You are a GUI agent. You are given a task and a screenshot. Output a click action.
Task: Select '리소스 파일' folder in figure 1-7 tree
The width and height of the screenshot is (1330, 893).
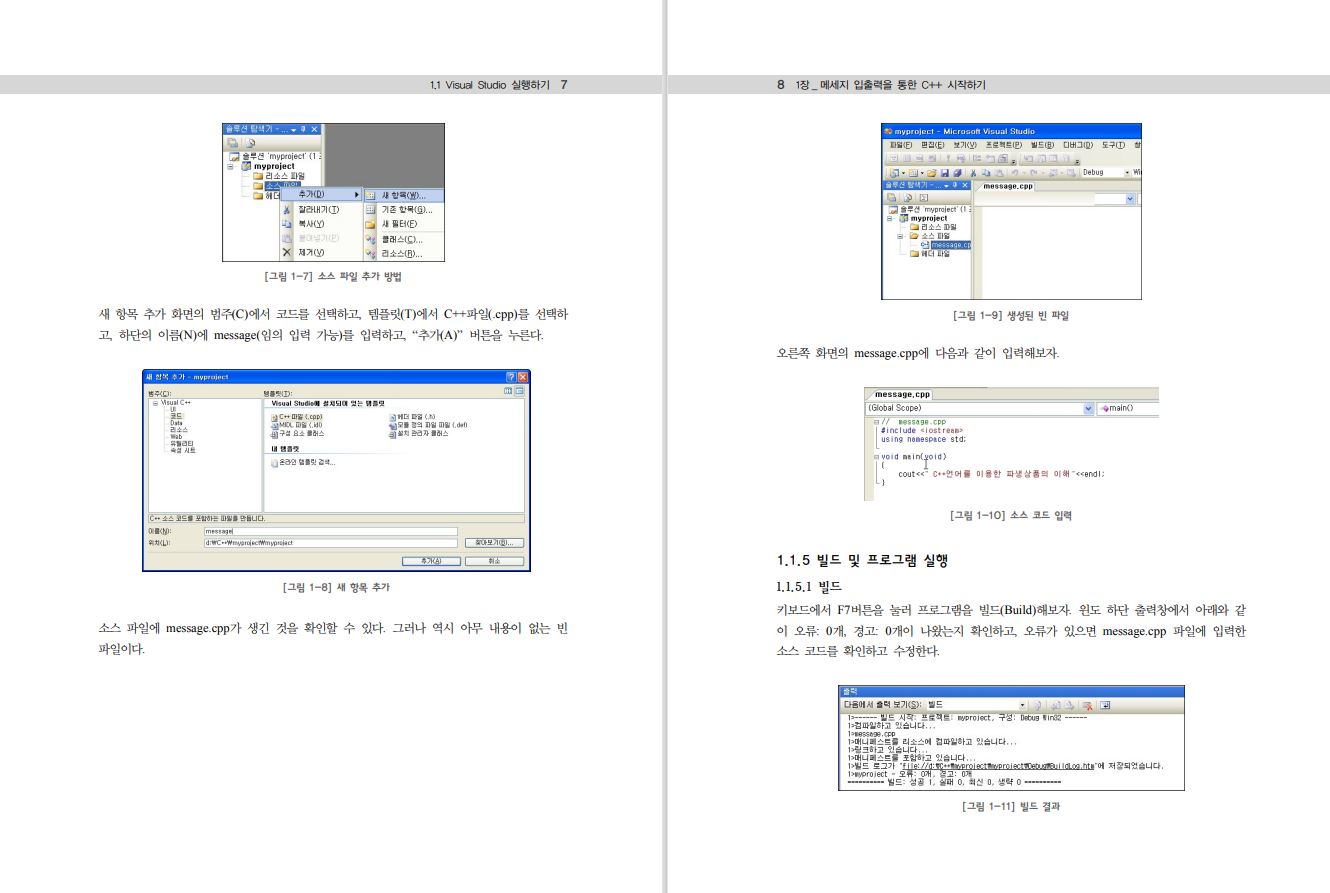(285, 176)
